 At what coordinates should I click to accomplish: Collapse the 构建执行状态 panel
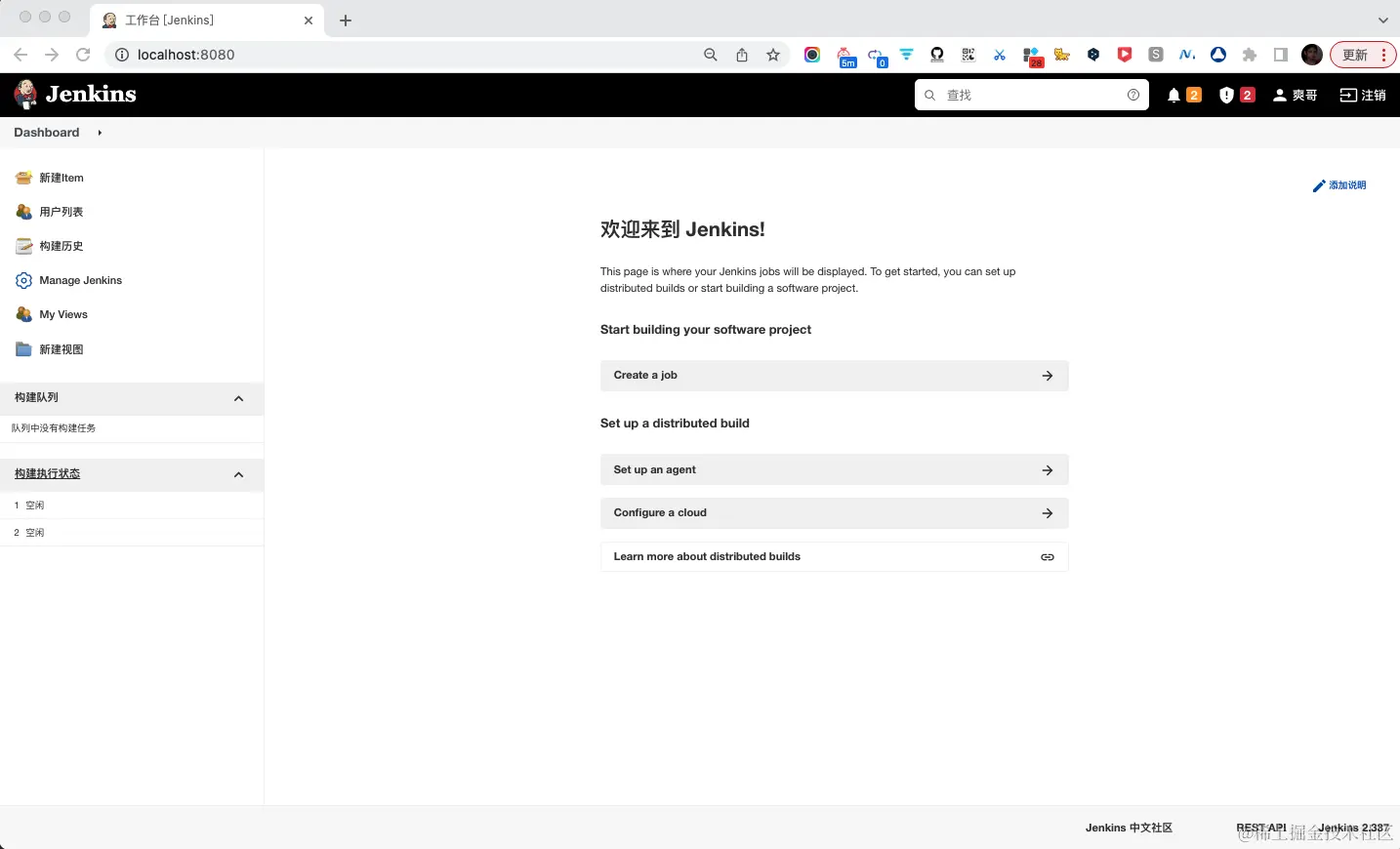(x=239, y=474)
